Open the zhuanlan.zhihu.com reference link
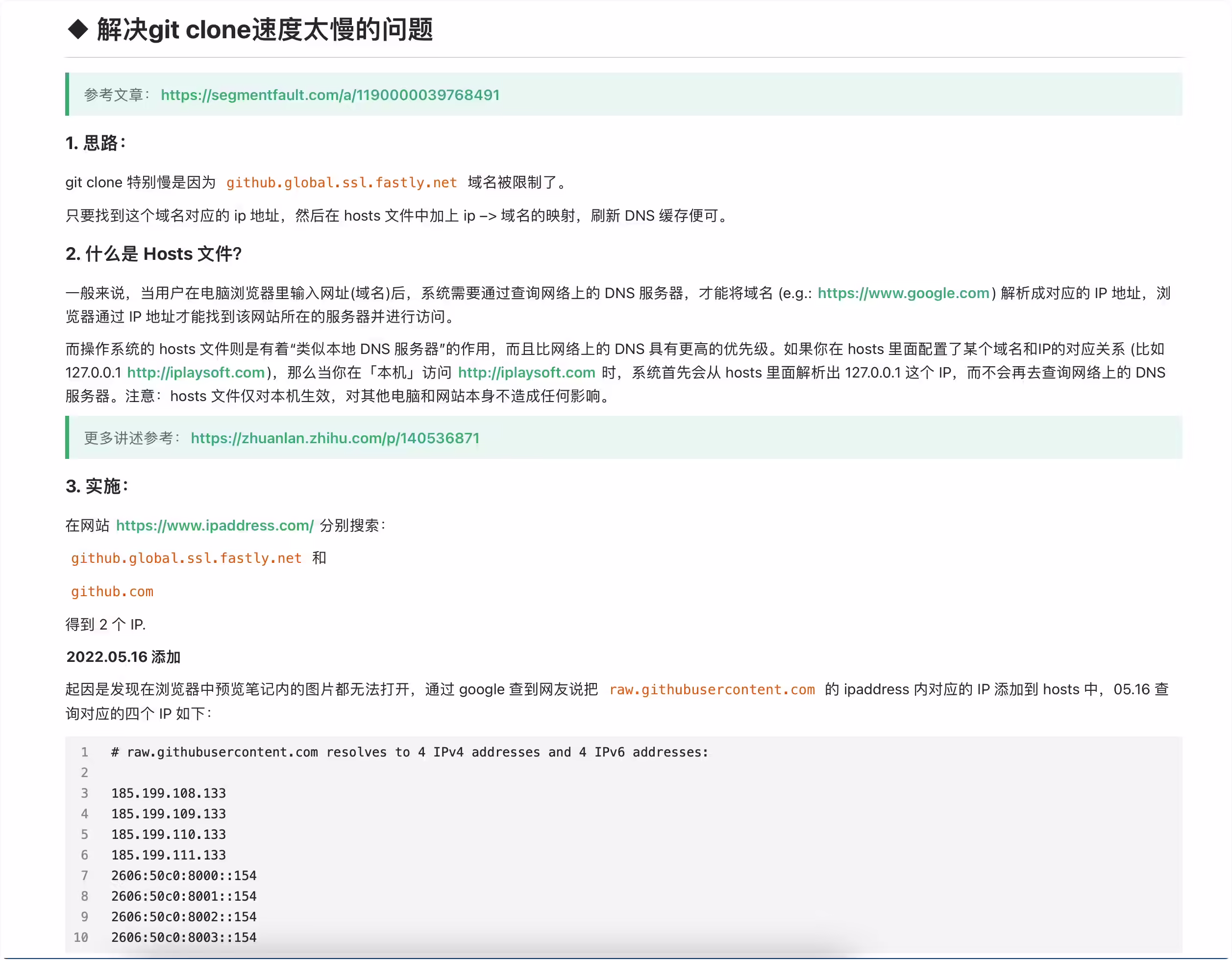Viewport: 1232px width, 960px height. coord(335,438)
